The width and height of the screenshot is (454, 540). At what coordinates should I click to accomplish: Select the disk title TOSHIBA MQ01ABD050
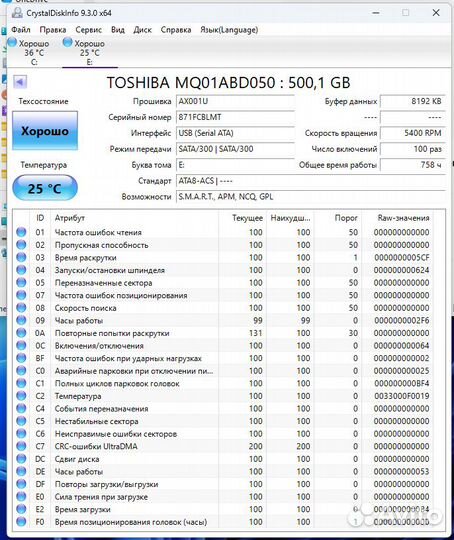click(x=190, y=83)
